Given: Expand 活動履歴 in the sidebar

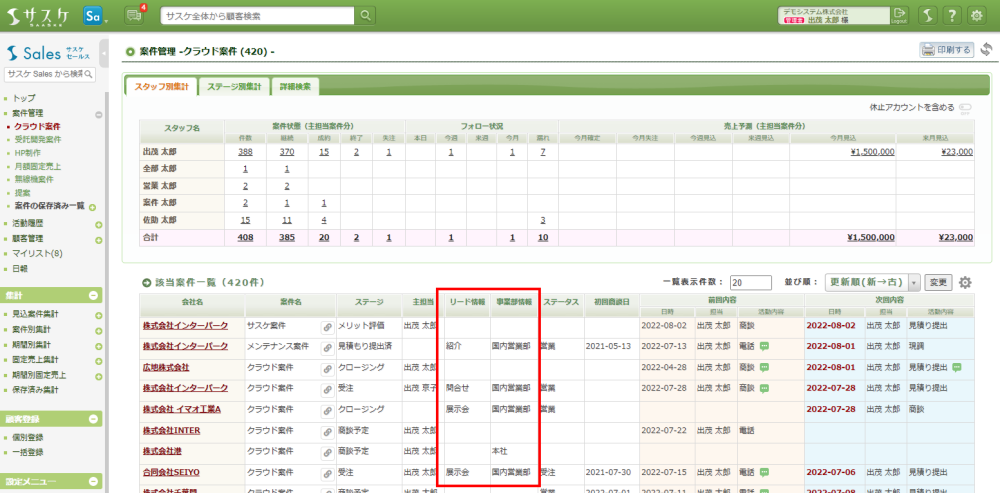Looking at the screenshot, I should point(98,223).
